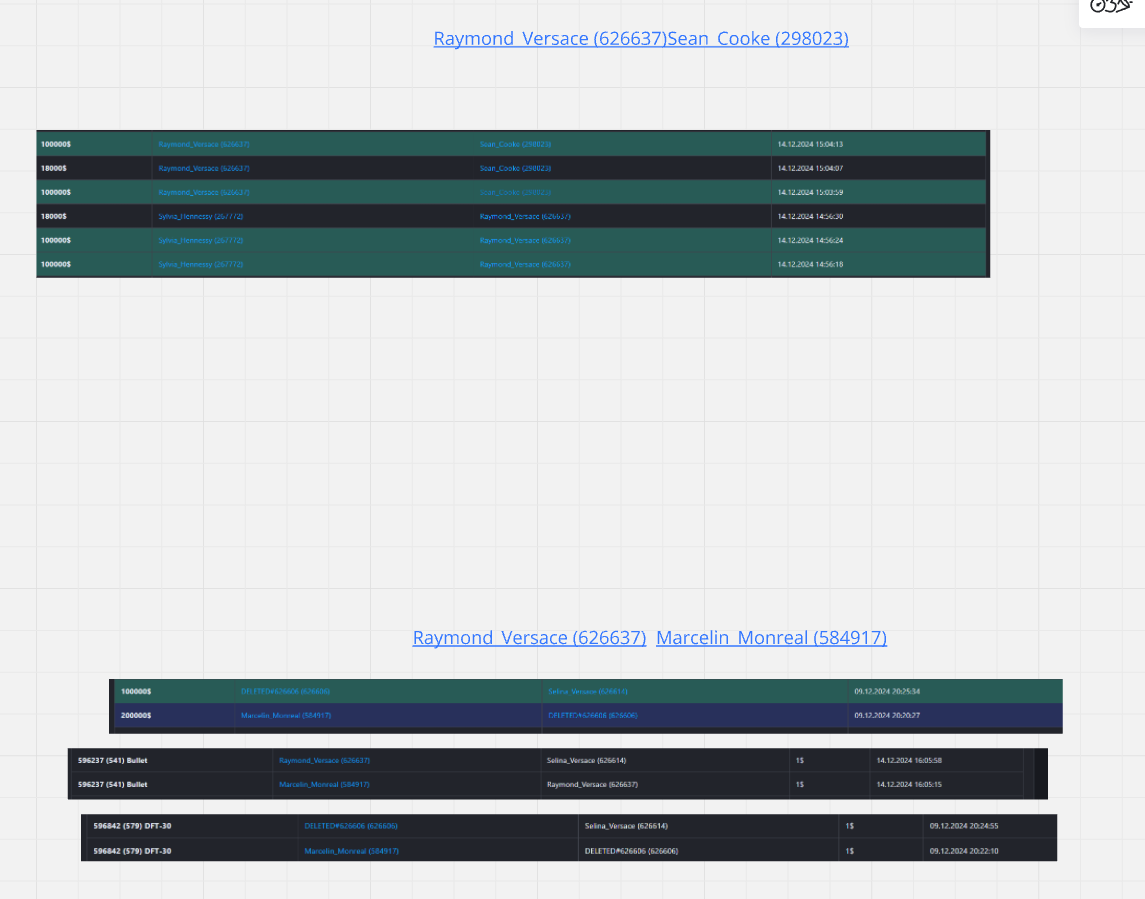Screen dimensions: 1145x899
Task: Click Sean_Cooke in the 15:03:59 row
Action: tap(515, 192)
